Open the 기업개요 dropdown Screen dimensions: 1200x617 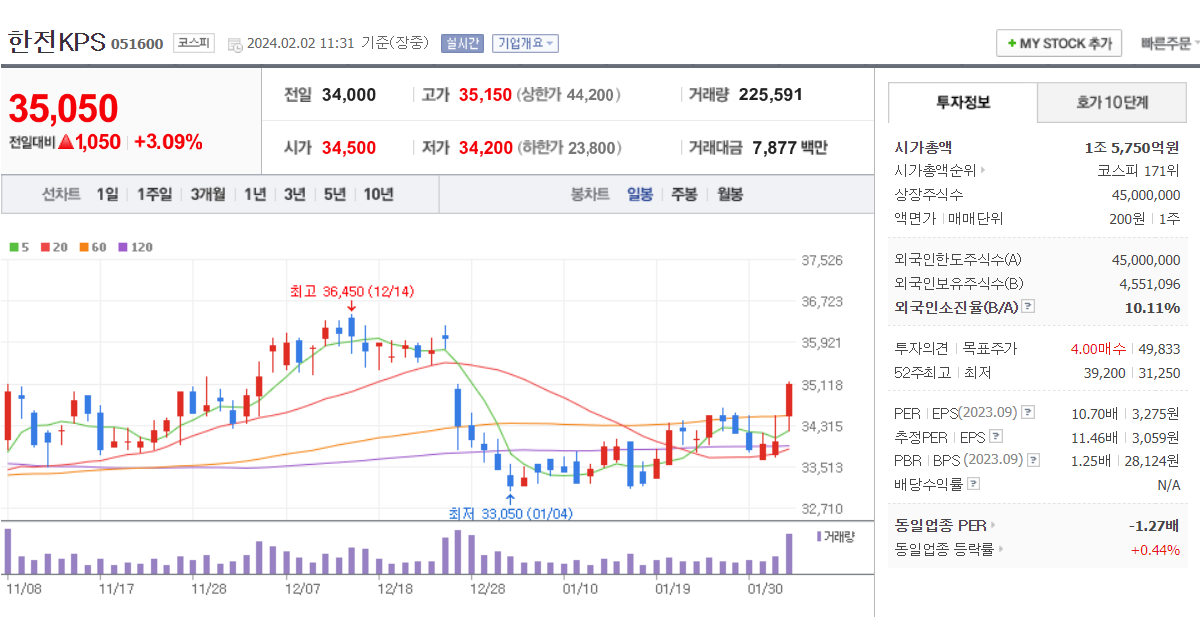pos(525,43)
